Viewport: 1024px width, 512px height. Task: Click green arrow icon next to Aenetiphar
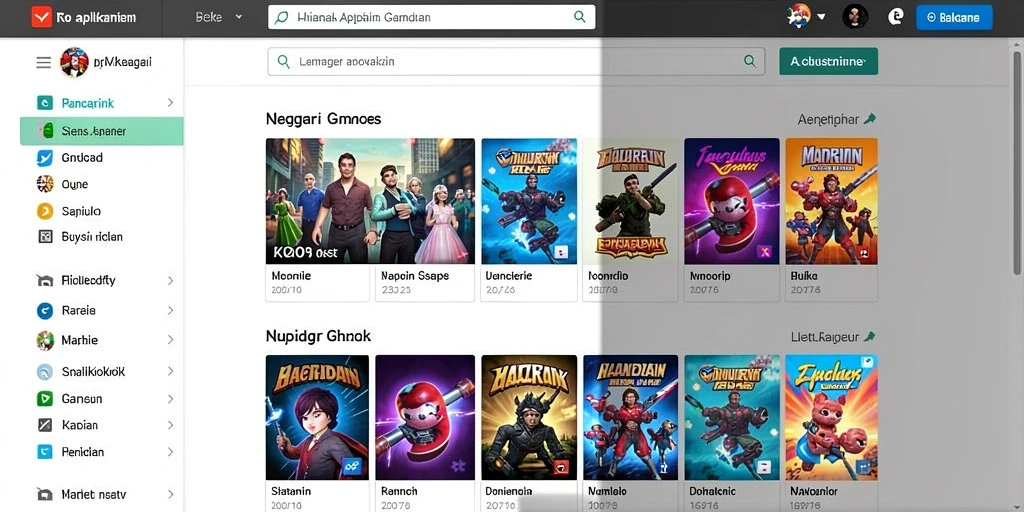tap(869, 119)
